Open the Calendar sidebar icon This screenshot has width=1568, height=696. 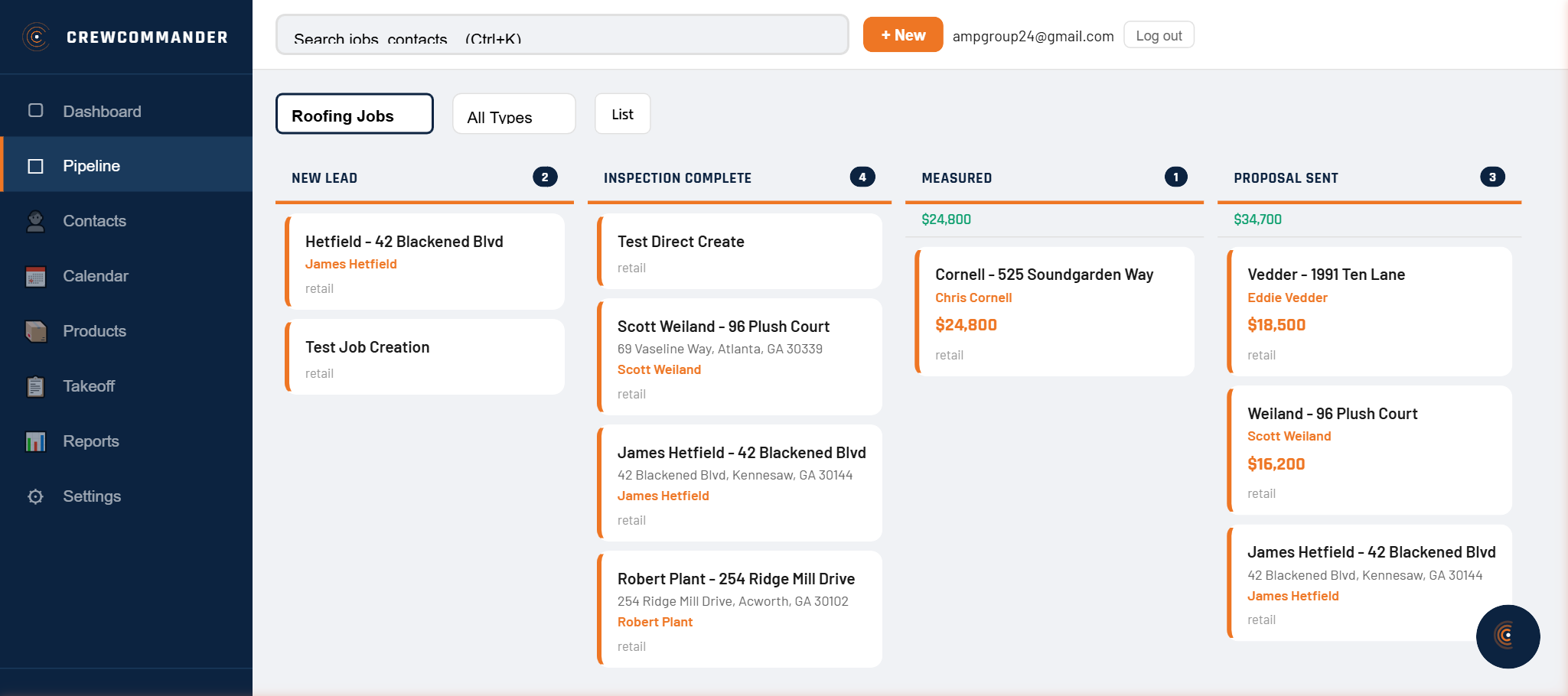[x=36, y=276]
